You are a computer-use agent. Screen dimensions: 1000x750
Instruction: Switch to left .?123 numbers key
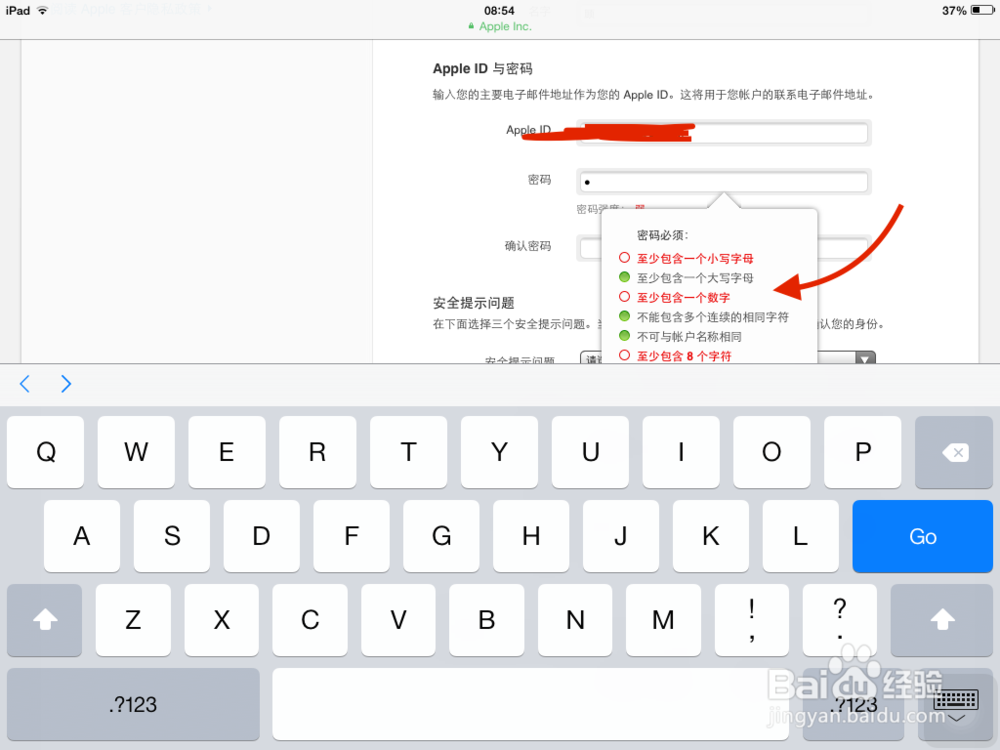(133, 704)
